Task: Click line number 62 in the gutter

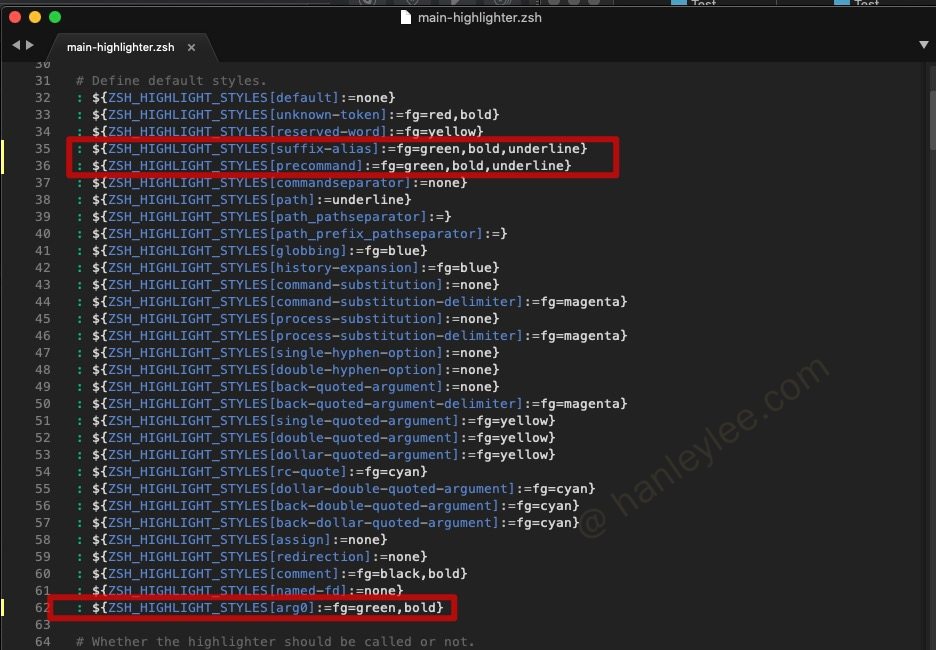Action: [42, 608]
